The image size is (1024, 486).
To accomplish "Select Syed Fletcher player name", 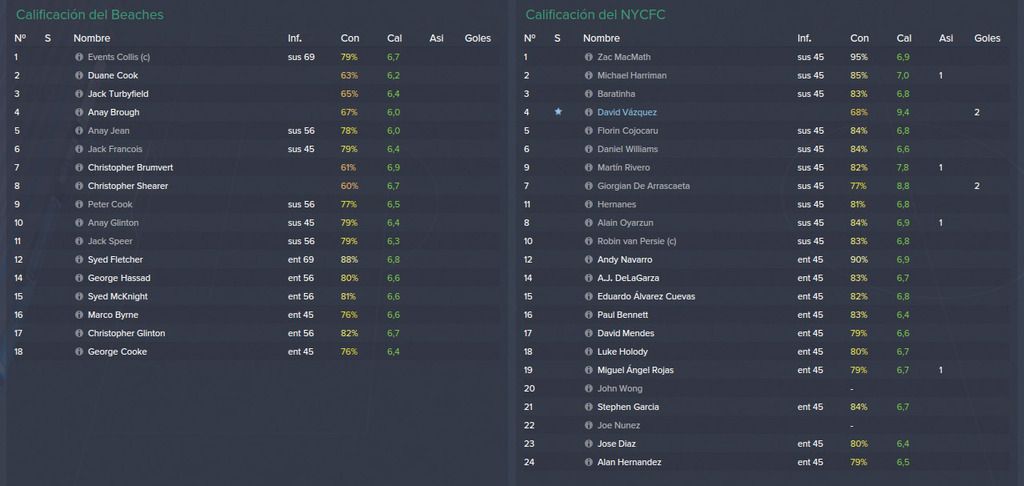I will 115,260.
